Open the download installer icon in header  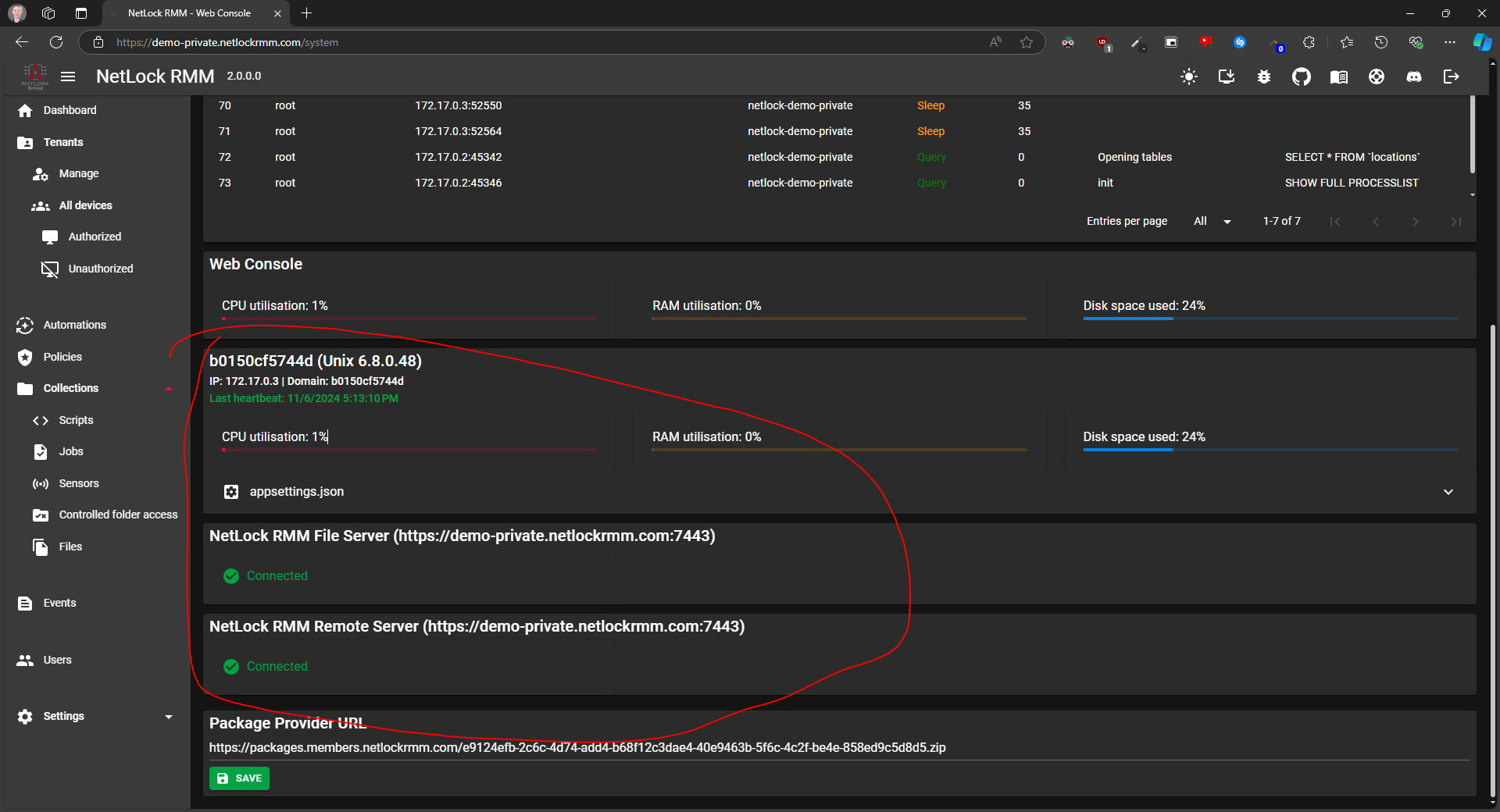(1227, 77)
